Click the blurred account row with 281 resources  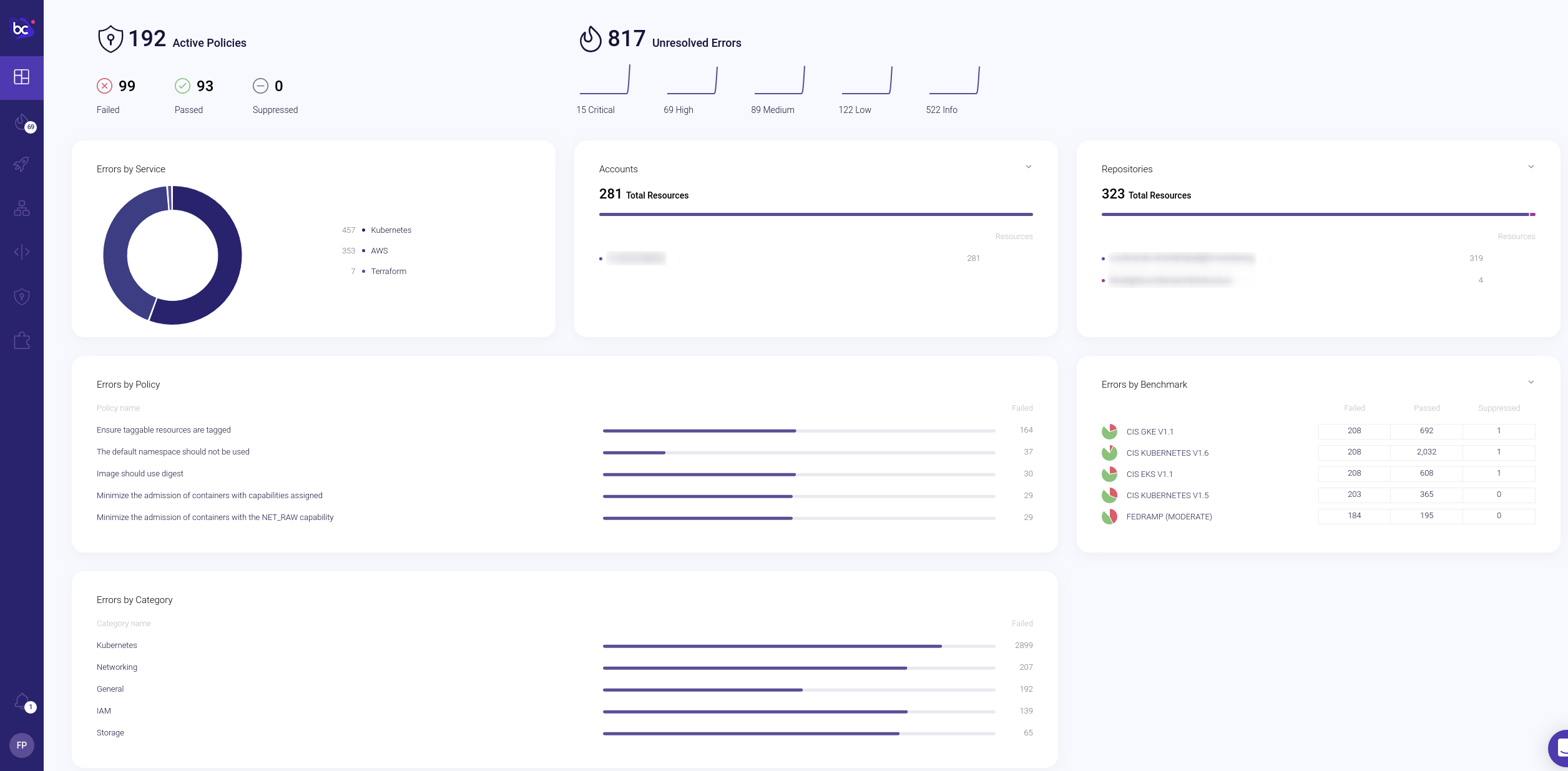pyautogui.click(x=816, y=258)
